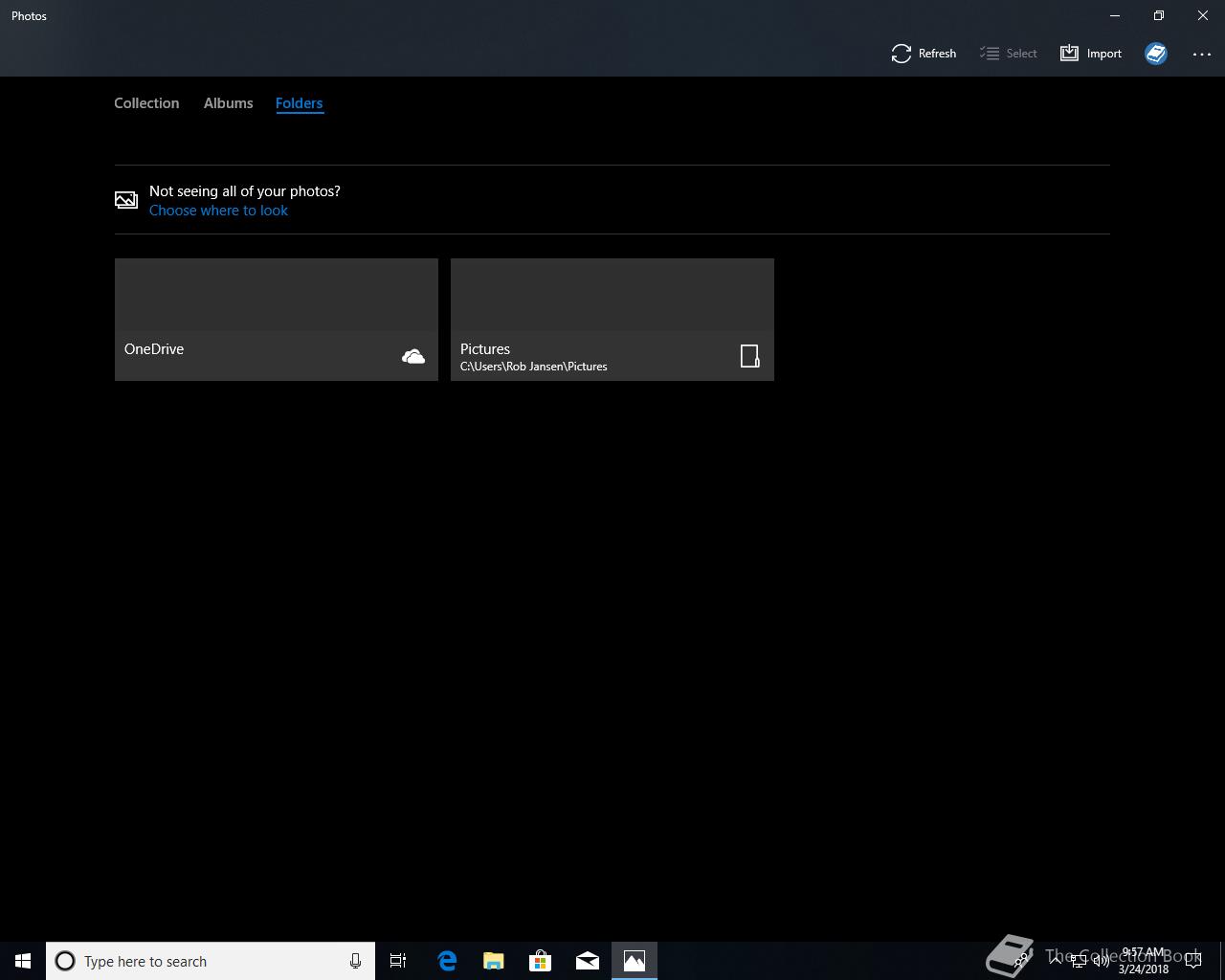Image resolution: width=1225 pixels, height=980 pixels.
Task: Click the volume speaker tray icon
Action: (x=1102, y=961)
